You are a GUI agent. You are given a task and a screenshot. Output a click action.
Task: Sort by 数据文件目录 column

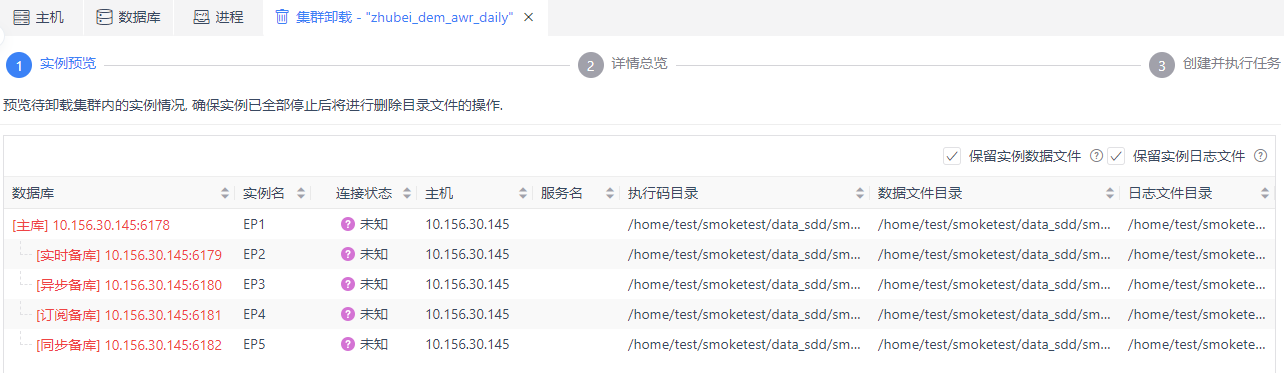coord(1110,193)
